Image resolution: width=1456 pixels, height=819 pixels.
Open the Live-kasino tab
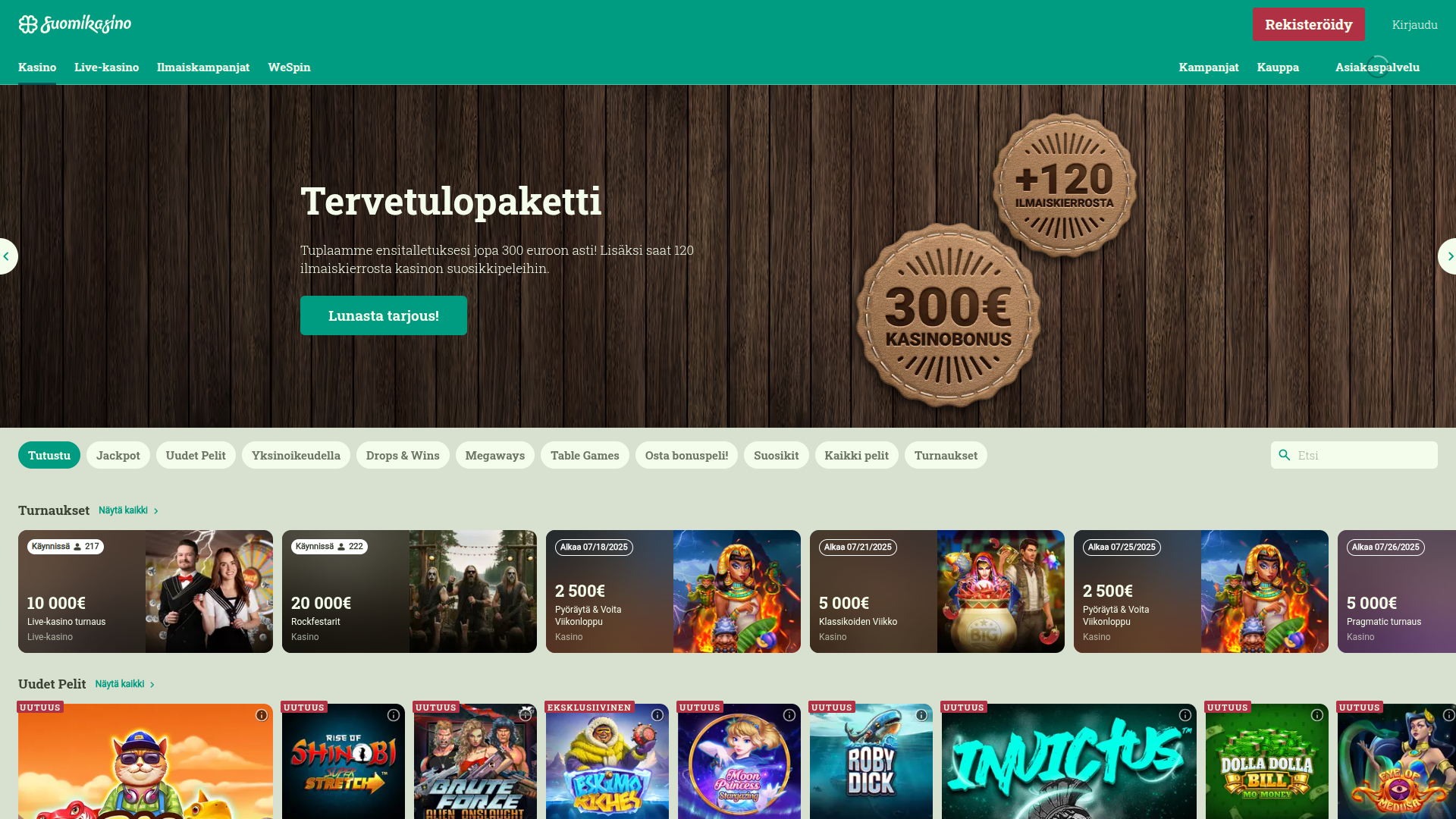pyautogui.click(x=107, y=67)
